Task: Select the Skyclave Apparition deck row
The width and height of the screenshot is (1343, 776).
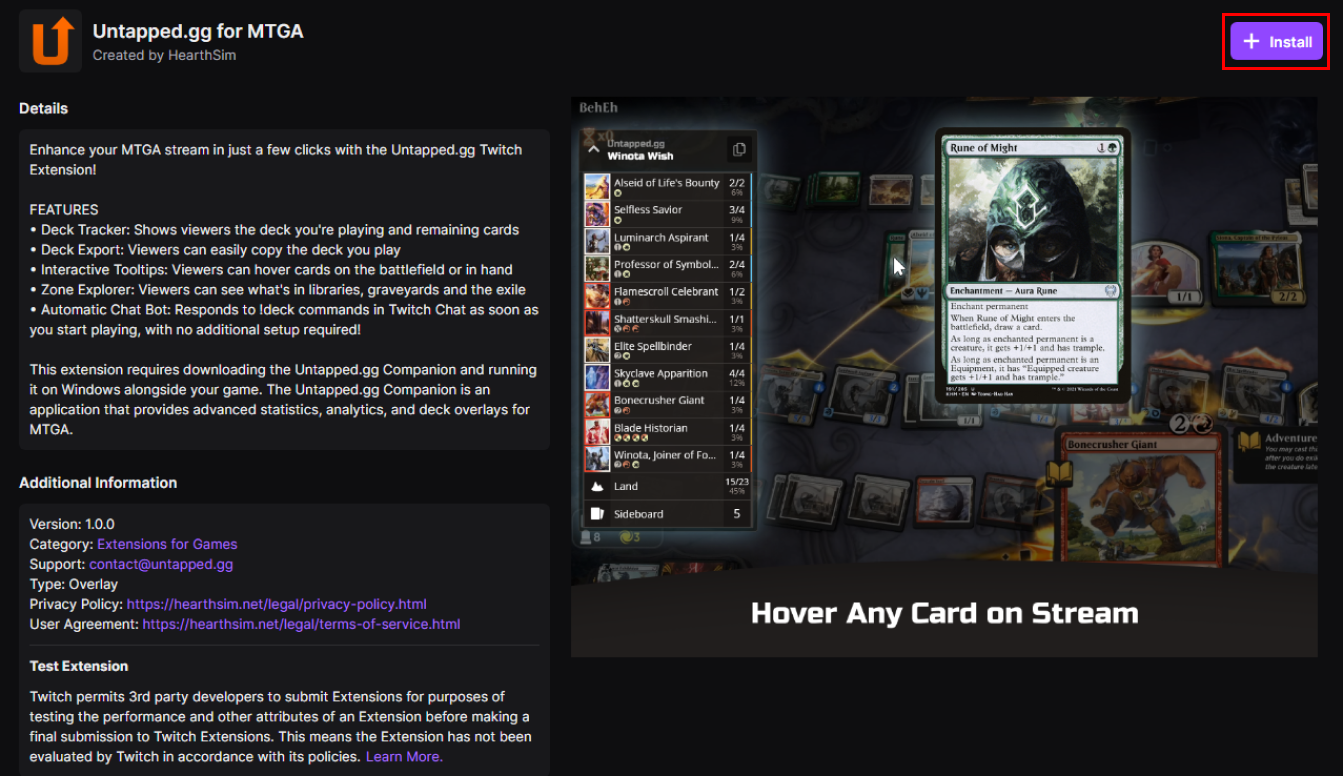Action: (667, 377)
